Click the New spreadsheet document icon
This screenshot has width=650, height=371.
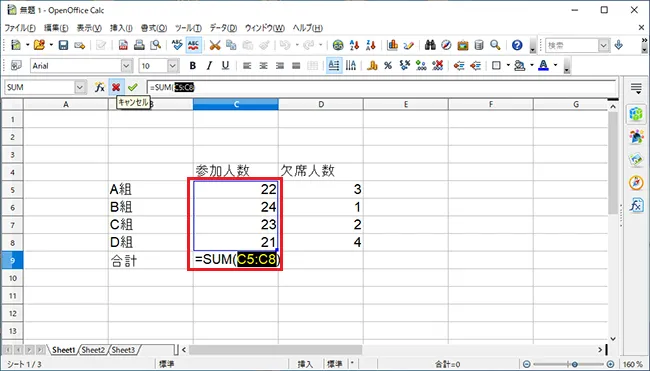coord(16,45)
